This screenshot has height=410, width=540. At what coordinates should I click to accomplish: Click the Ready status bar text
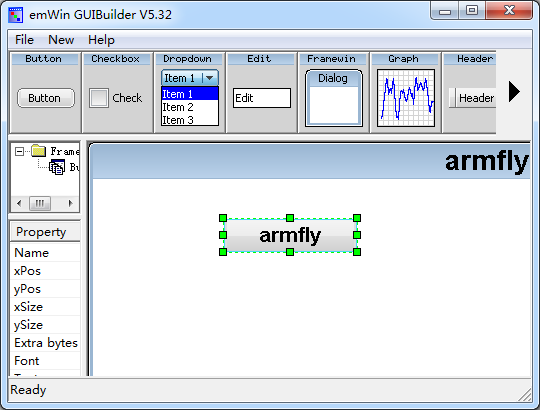tap(28, 390)
